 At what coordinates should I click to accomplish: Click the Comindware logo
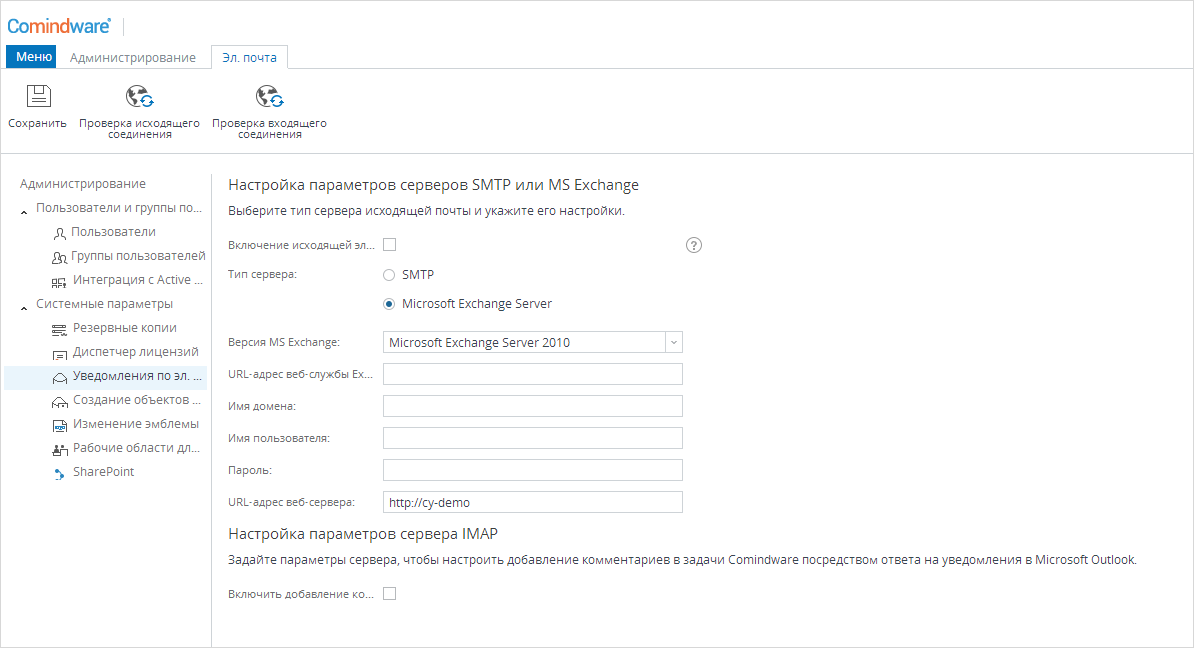click(59, 26)
